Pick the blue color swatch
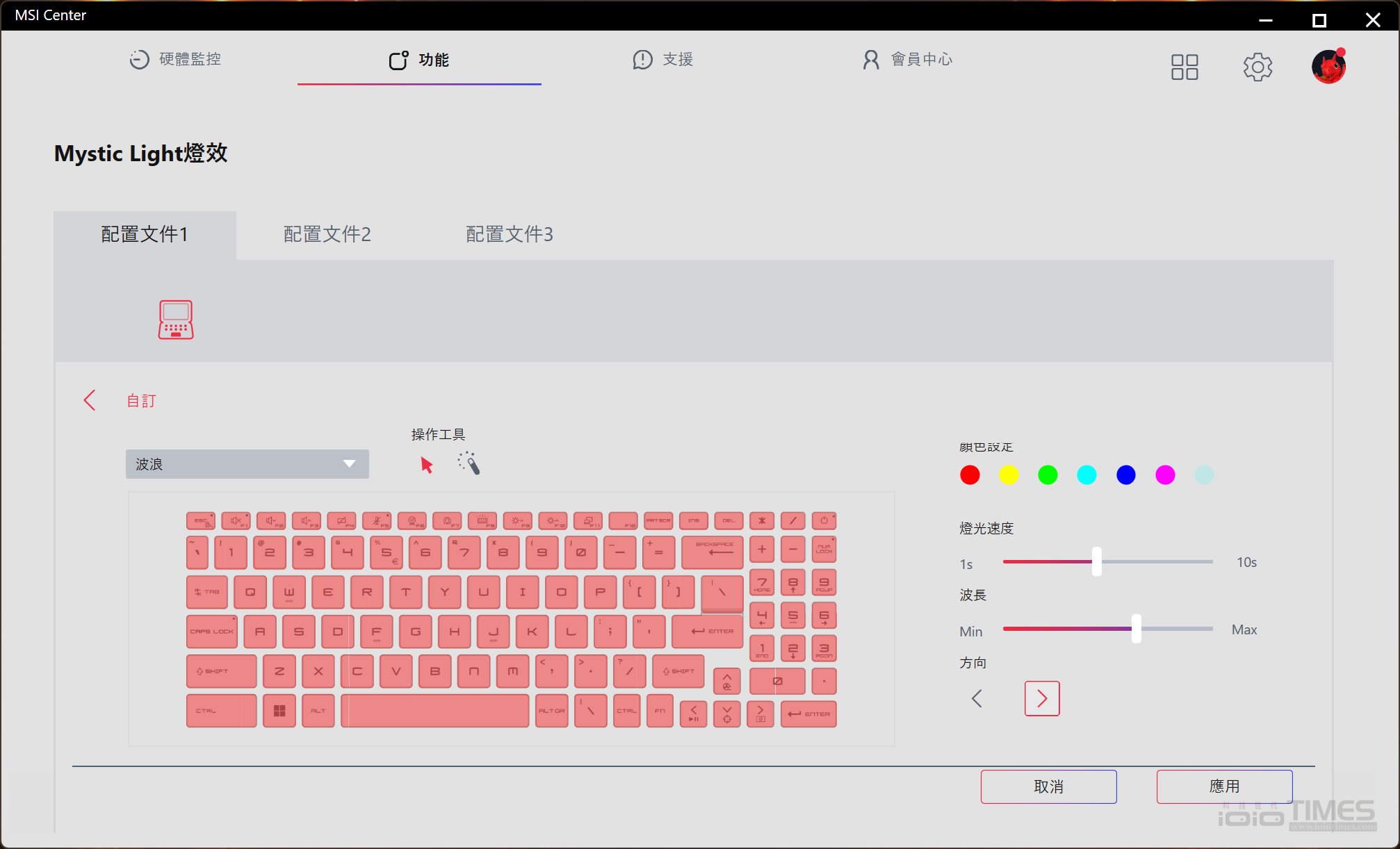This screenshot has width=1400, height=849. click(1126, 475)
